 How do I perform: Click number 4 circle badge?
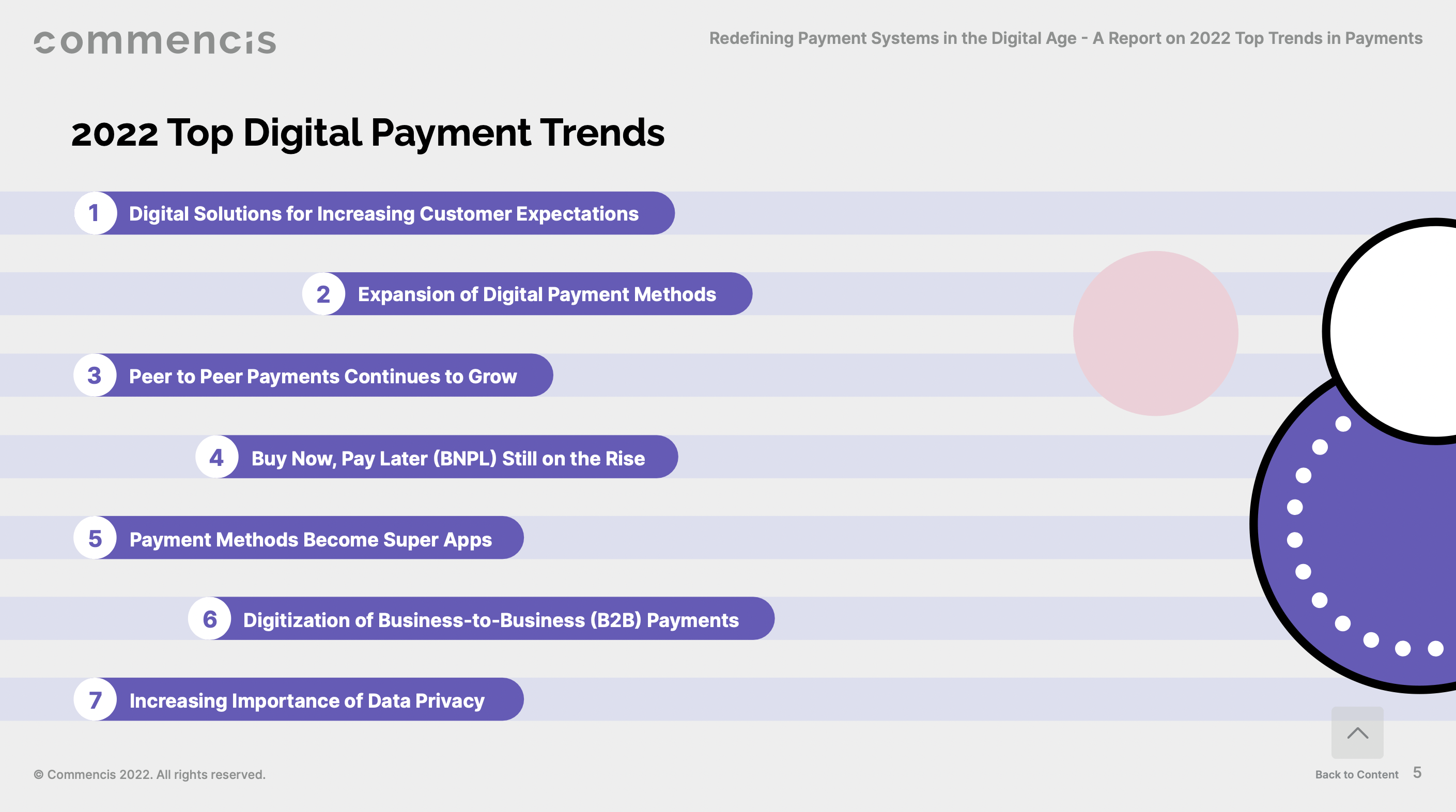[x=216, y=457]
